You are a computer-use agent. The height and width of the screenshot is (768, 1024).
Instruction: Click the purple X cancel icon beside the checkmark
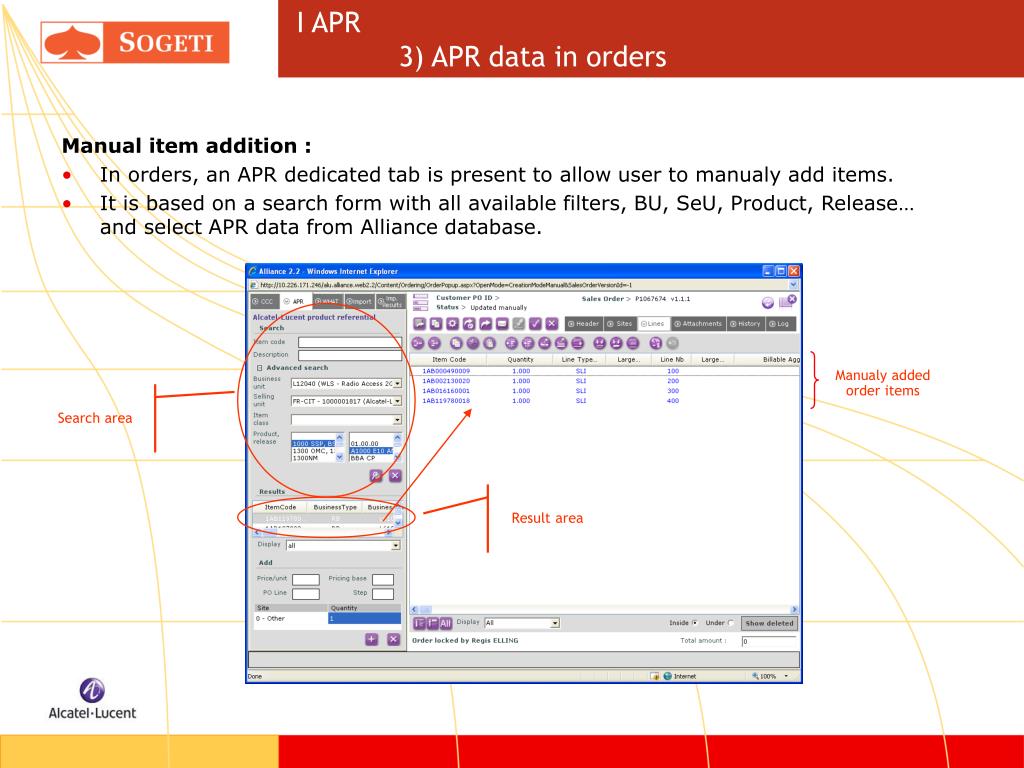tap(552, 323)
